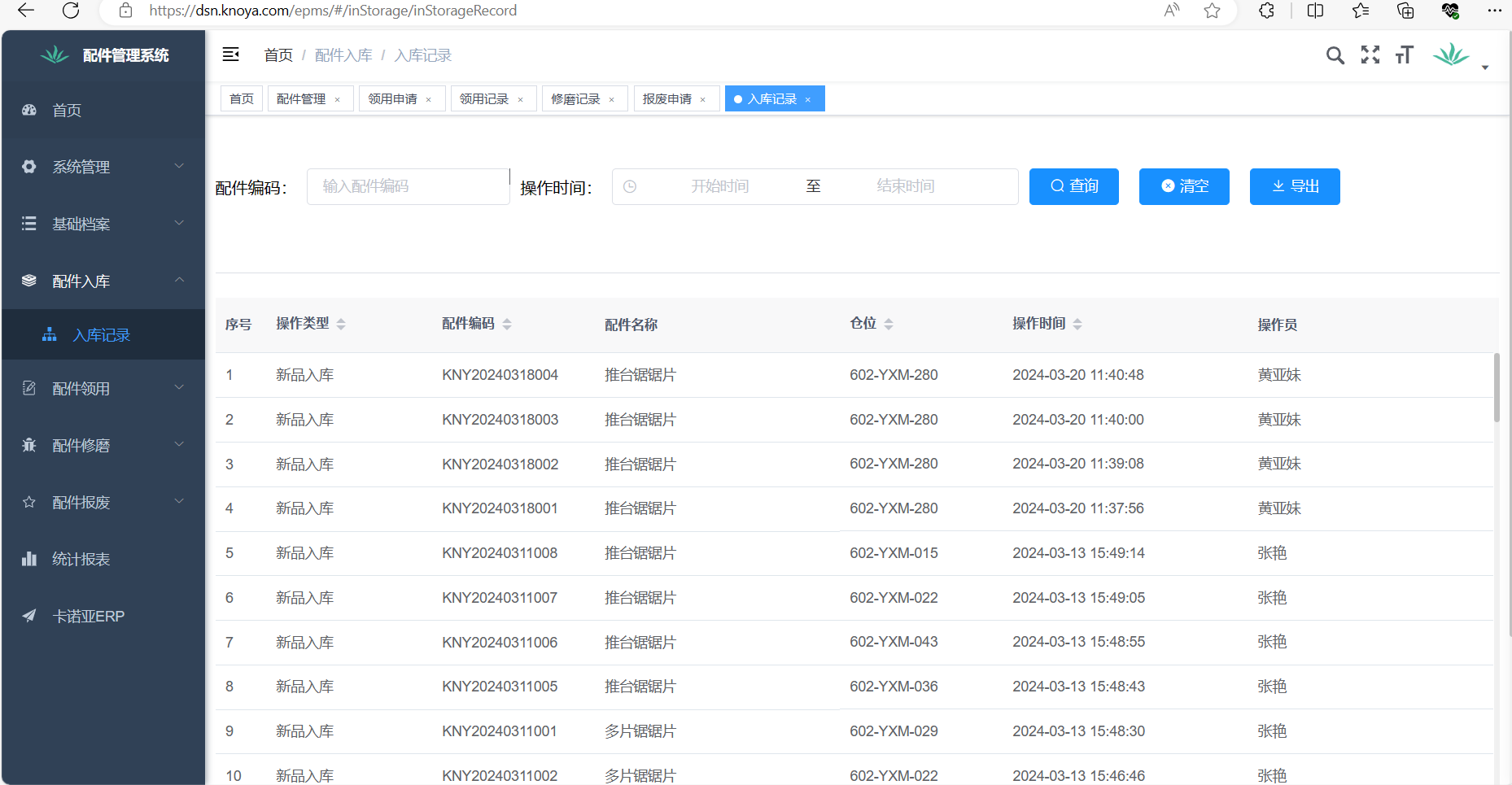Click the 开始时间 start time field

[720, 186]
